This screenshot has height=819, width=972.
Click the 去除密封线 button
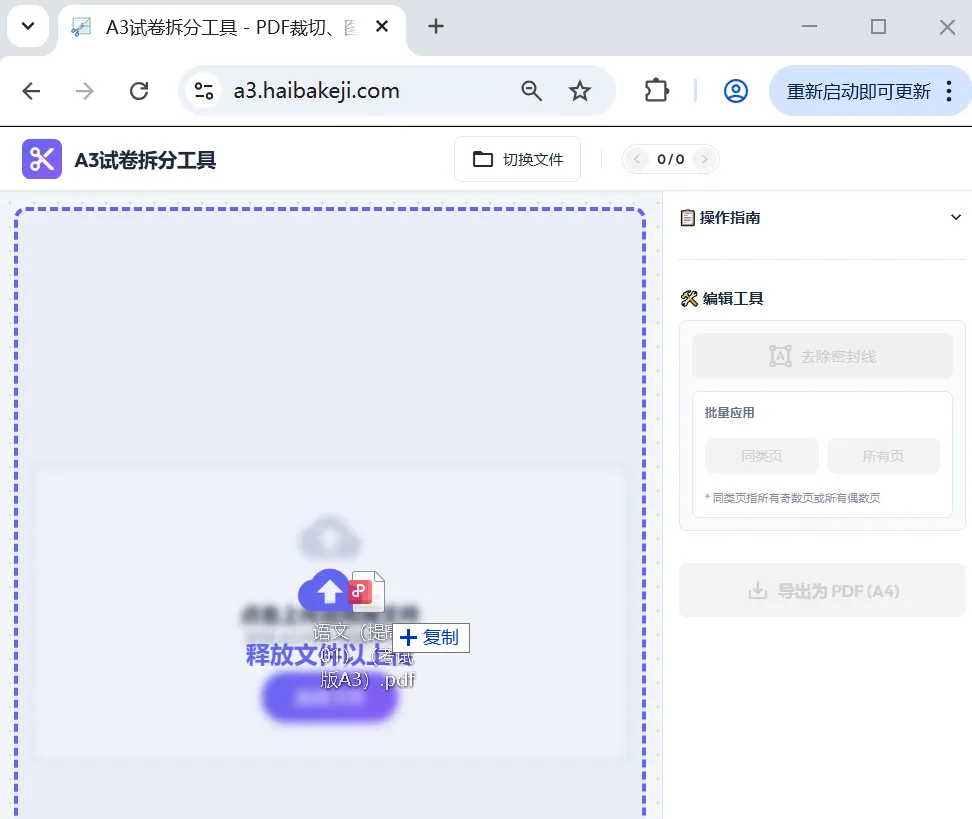pos(822,356)
